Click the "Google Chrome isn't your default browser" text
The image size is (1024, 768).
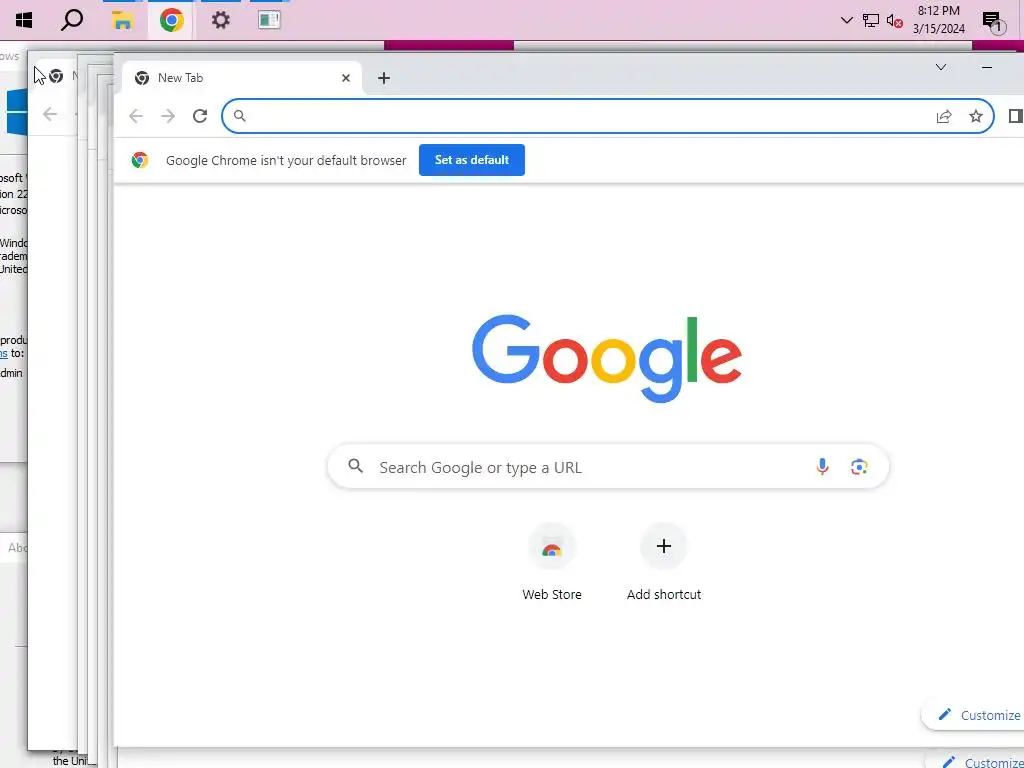pos(286,161)
